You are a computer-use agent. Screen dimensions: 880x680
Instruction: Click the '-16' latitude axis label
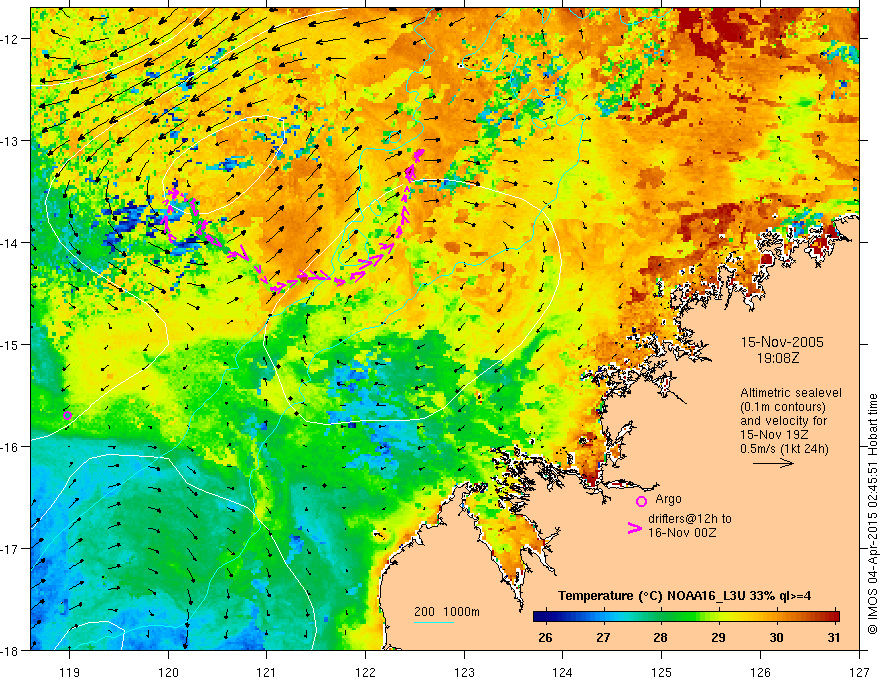[x=11, y=447]
